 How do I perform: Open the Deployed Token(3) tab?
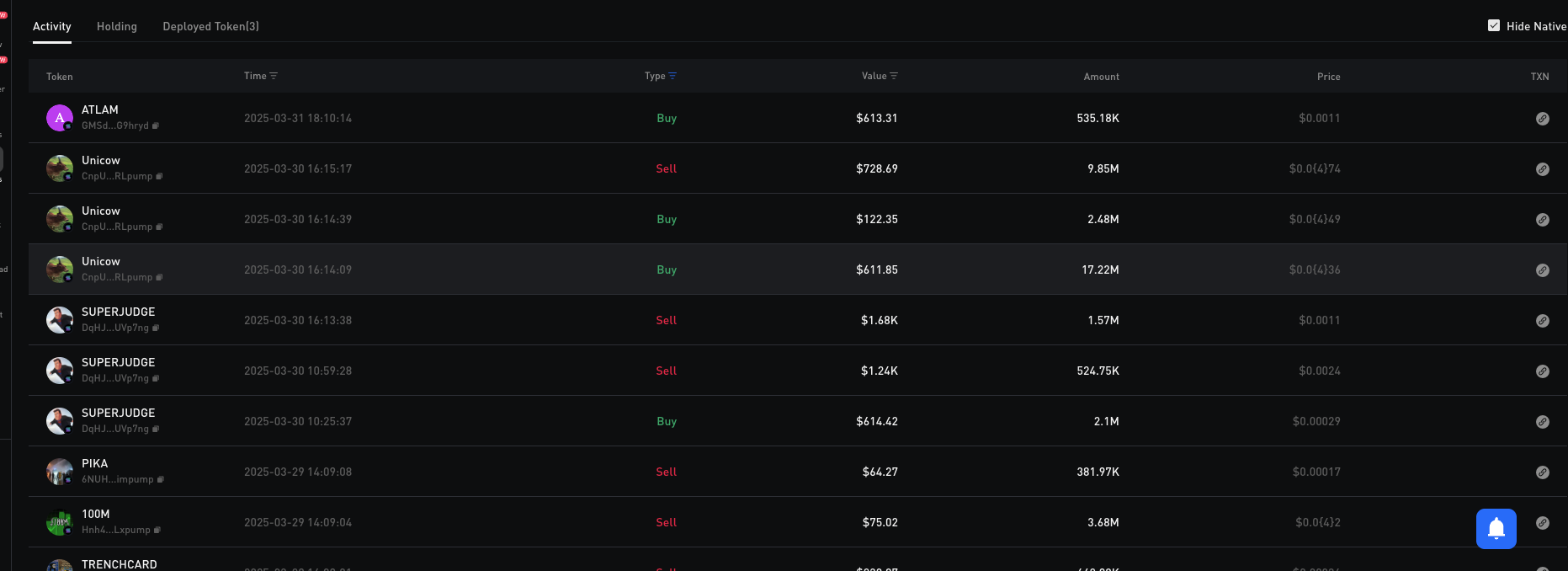point(210,27)
